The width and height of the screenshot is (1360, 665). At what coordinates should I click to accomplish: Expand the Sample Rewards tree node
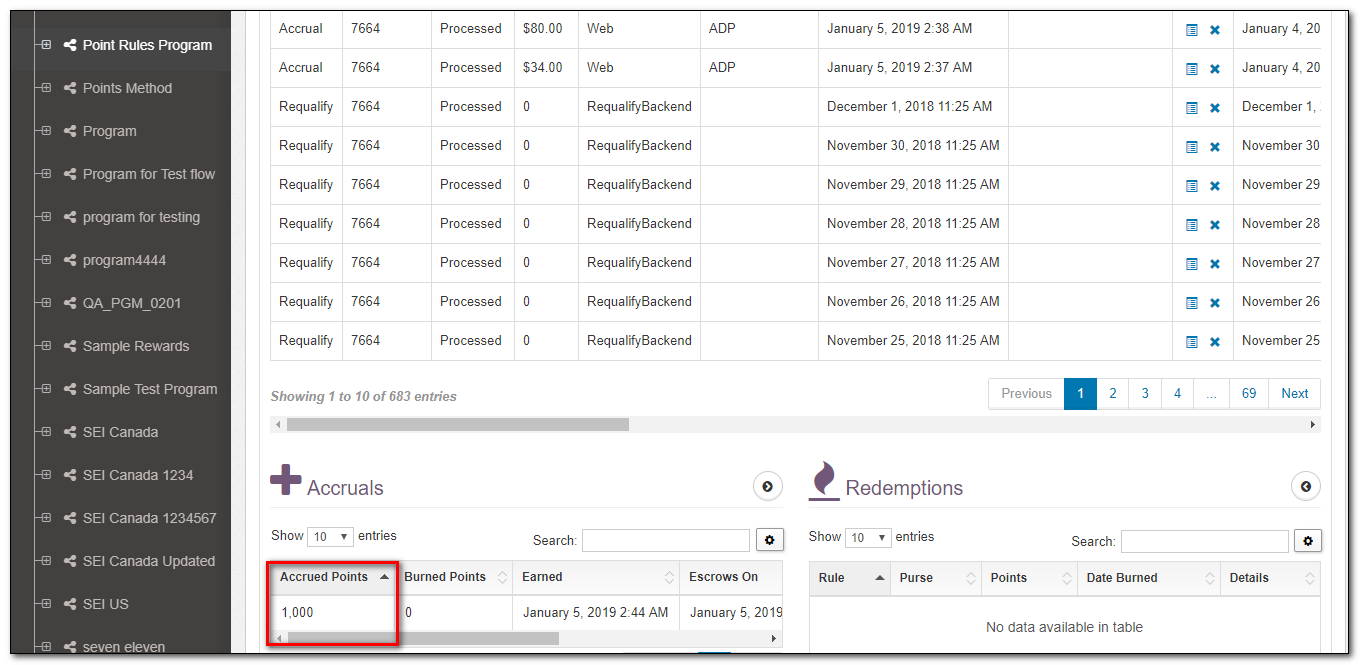[x=46, y=346]
